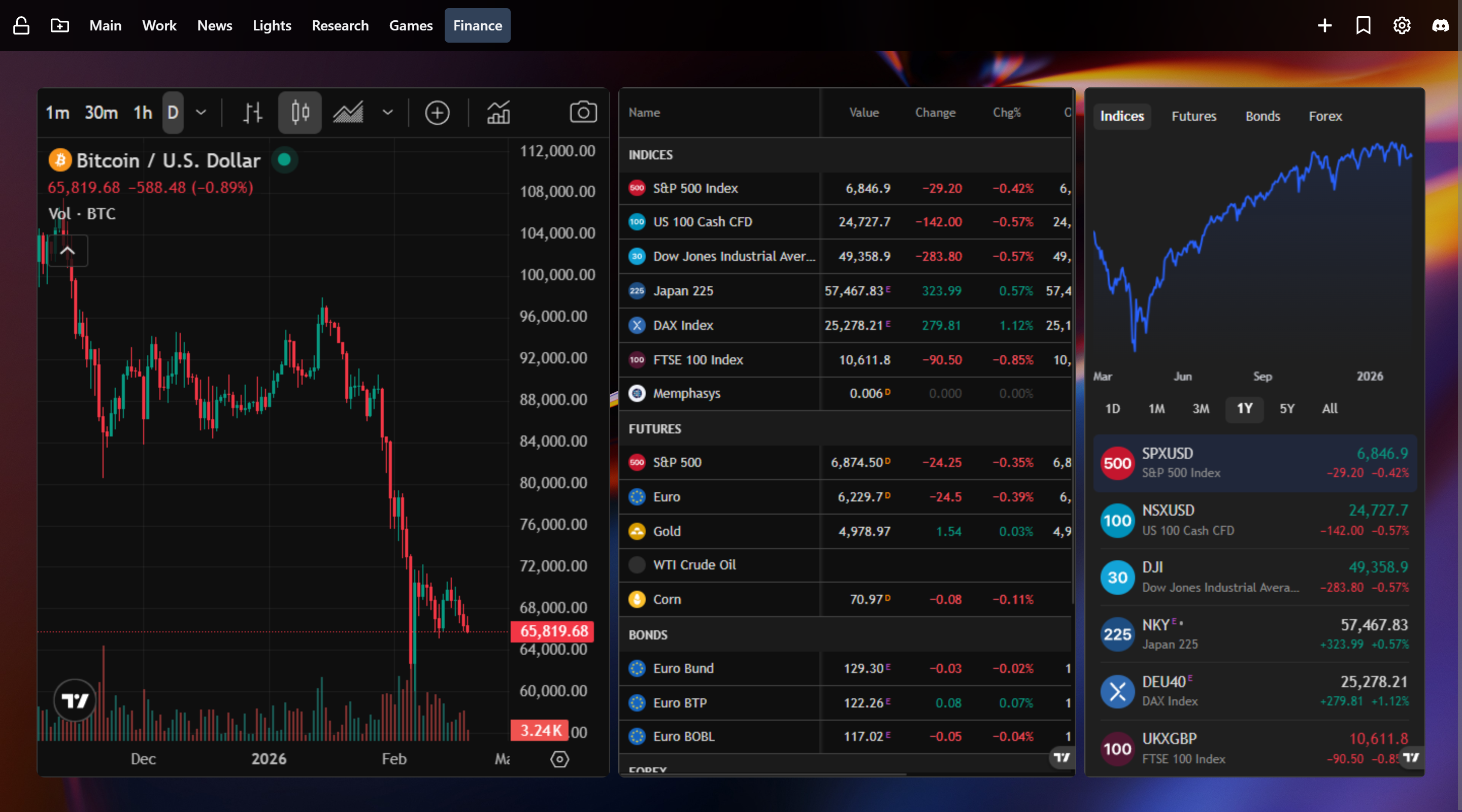Click the plus icon in top bar
1462x812 pixels.
(x=1324, y=25)
